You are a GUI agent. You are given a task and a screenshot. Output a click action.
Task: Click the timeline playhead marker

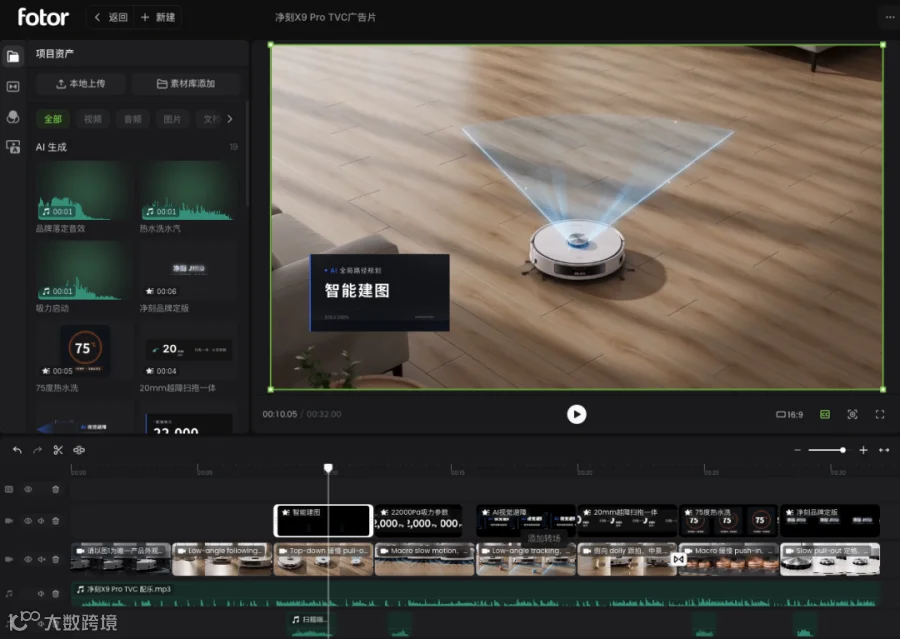(328, 468)
